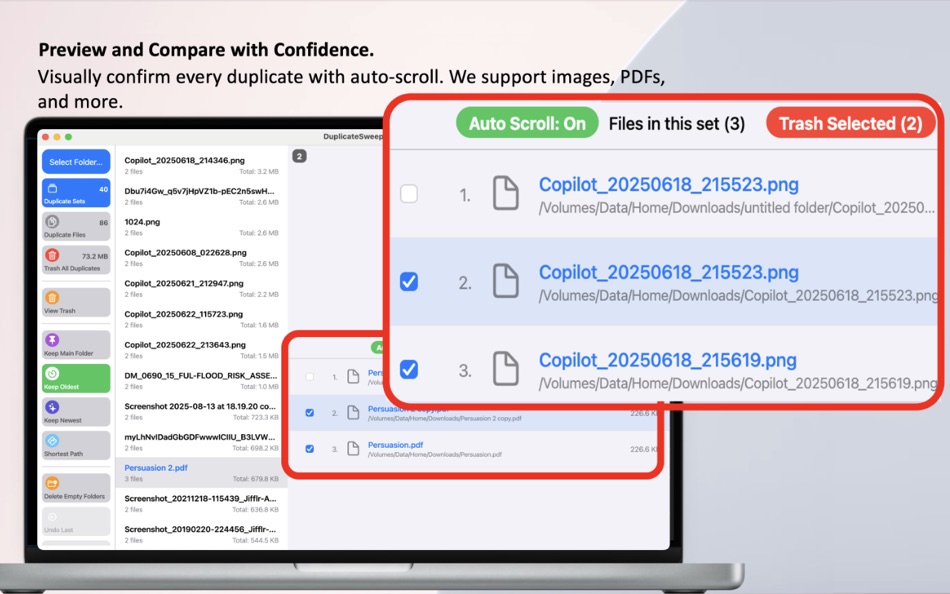Click the file icon next to Persuasion.pdf
The height and width of the screenshot is (594, 950).
coord(353,449)
